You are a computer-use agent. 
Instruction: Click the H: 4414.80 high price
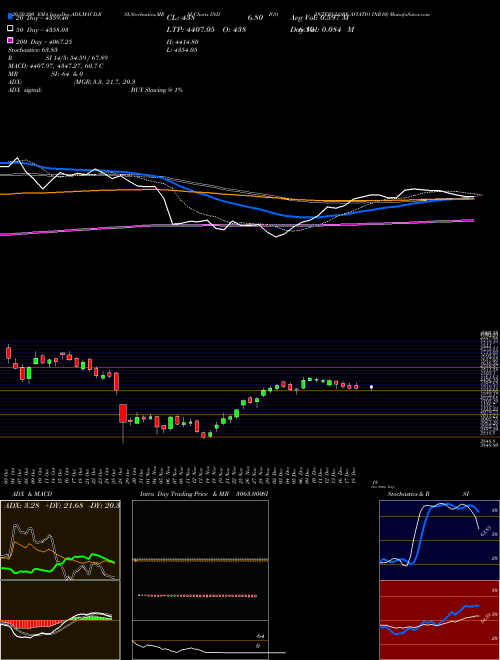click(x=183, y=42)
